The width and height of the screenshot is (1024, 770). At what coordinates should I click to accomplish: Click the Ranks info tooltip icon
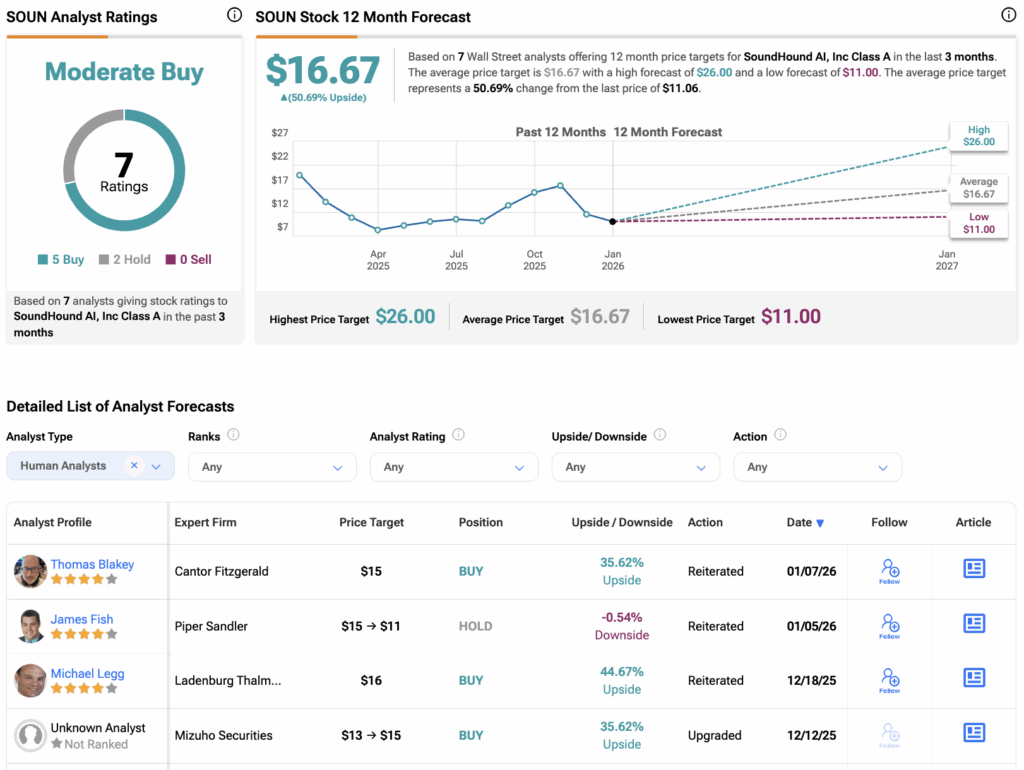pyautogui.click(x=233, y=435)
